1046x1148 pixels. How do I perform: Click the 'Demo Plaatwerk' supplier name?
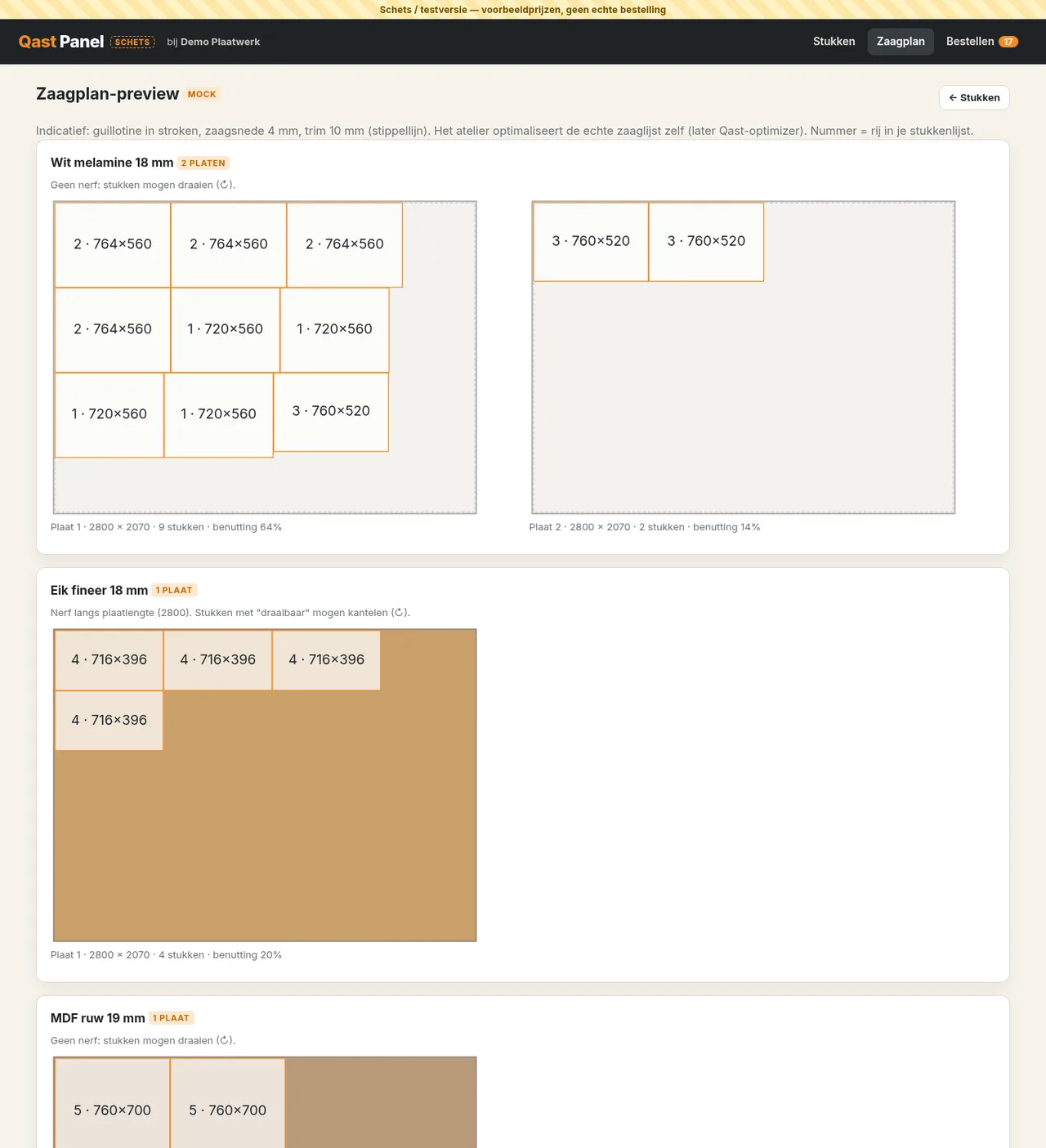221,42
